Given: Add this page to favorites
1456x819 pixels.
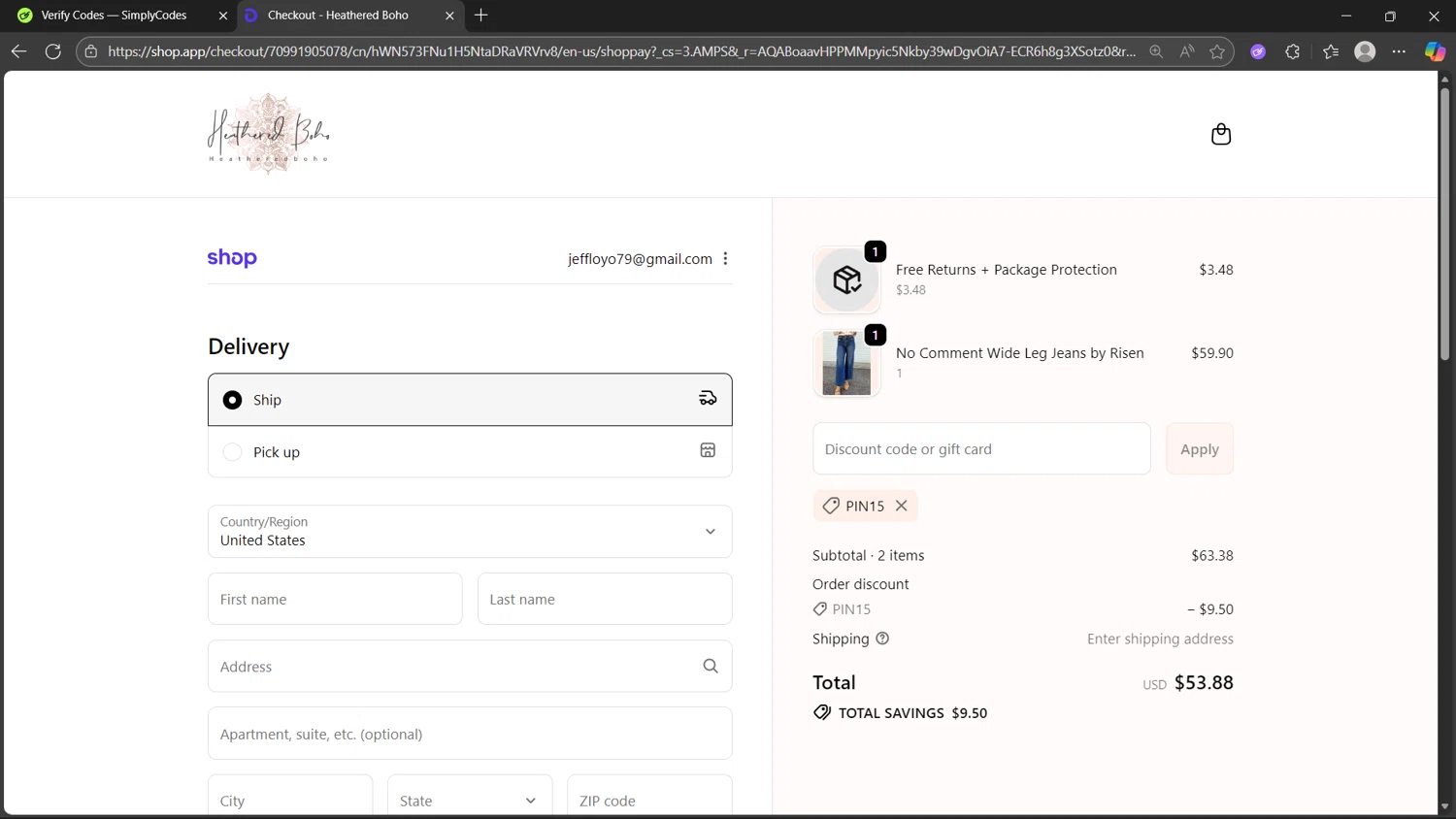Looking at the screenshot, I should click(1217, 51).
